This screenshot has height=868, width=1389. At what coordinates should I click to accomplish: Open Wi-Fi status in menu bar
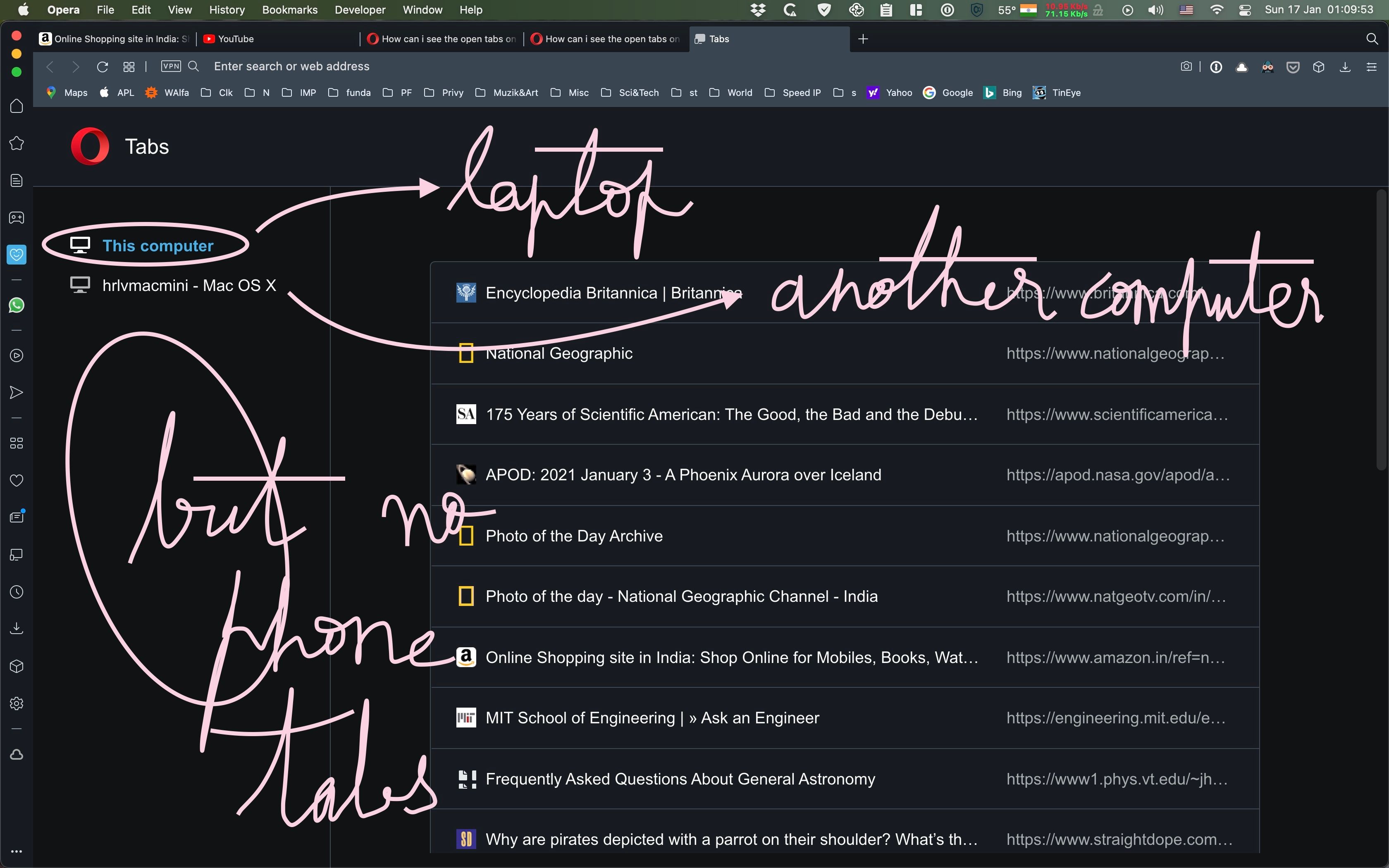click(1216, 10)
